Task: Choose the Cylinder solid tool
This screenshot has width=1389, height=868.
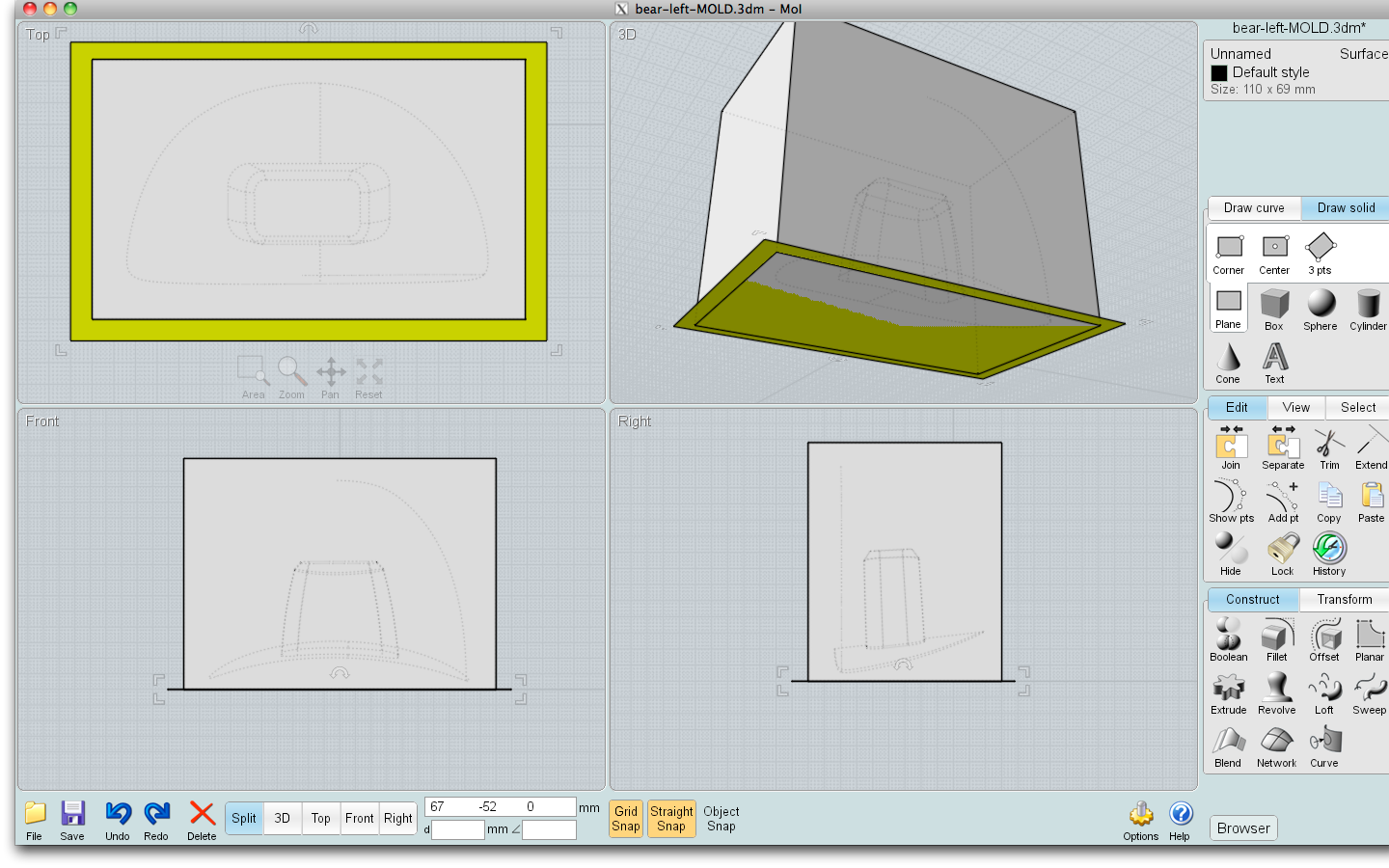Action: (1368, 310)
